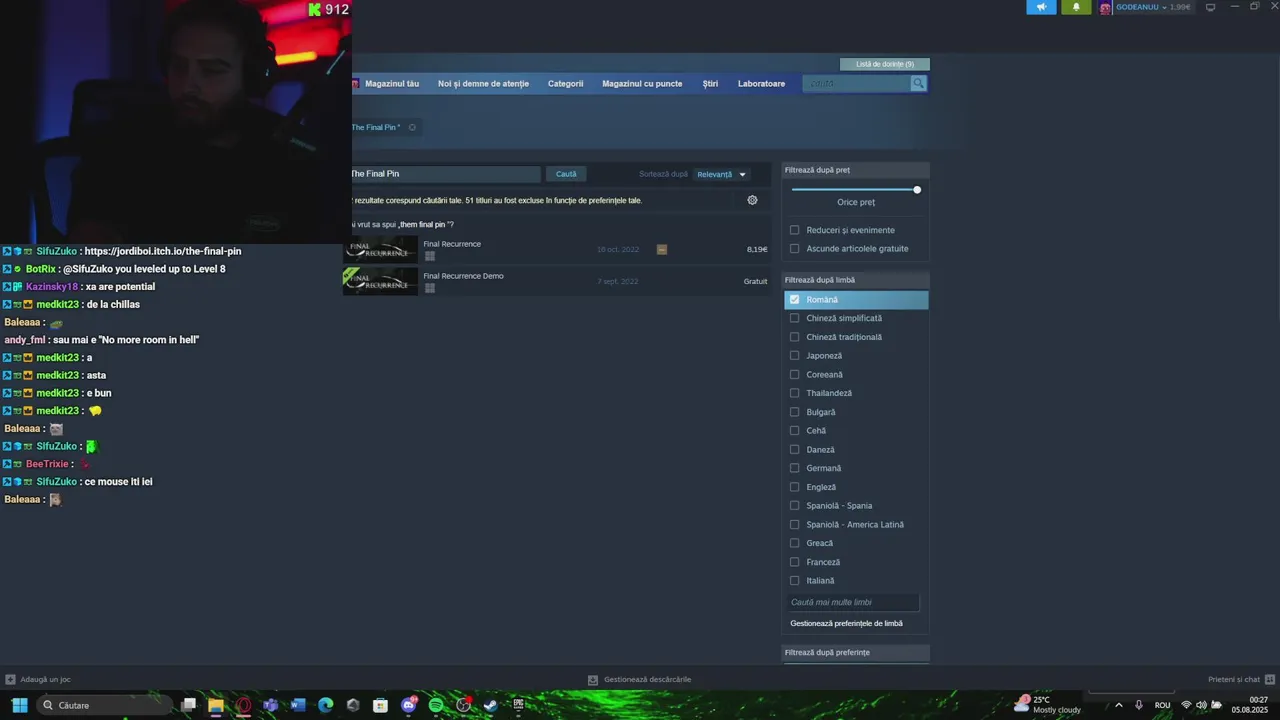Viewport: 1280px width, 720px height.
Task: Open Steam notifications bell
Action: coord(1076,7)
